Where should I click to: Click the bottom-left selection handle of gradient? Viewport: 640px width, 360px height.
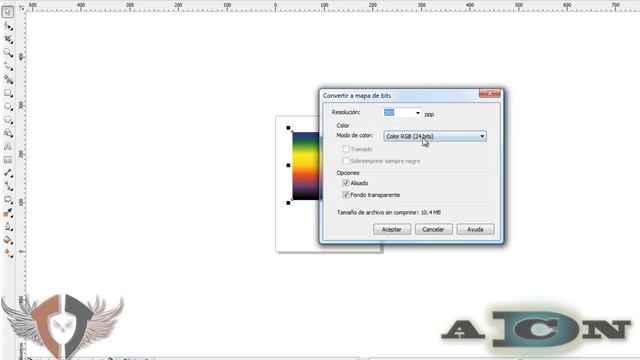pos(289,202)
